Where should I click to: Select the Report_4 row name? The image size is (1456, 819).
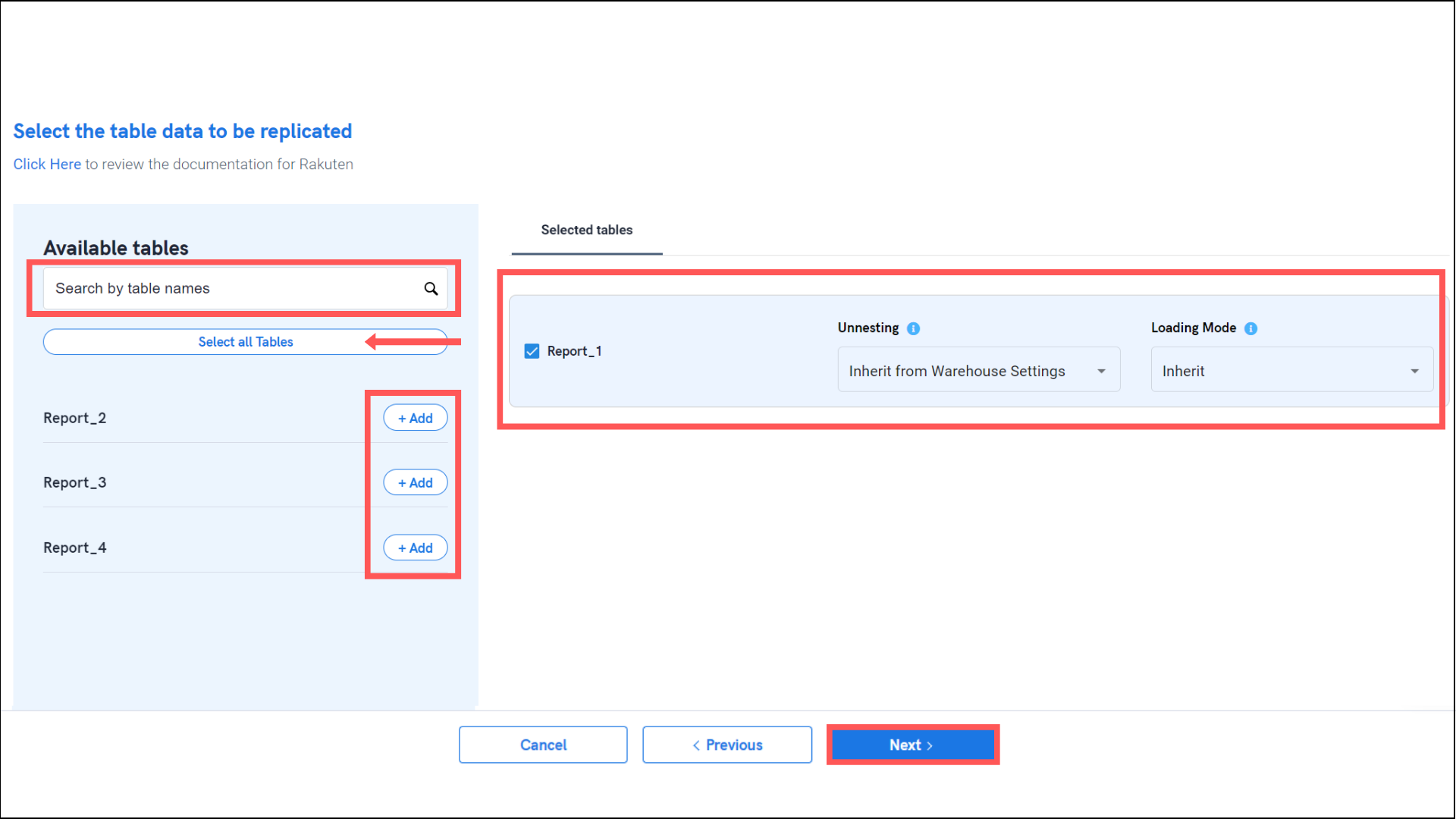[x=75, y=548]
